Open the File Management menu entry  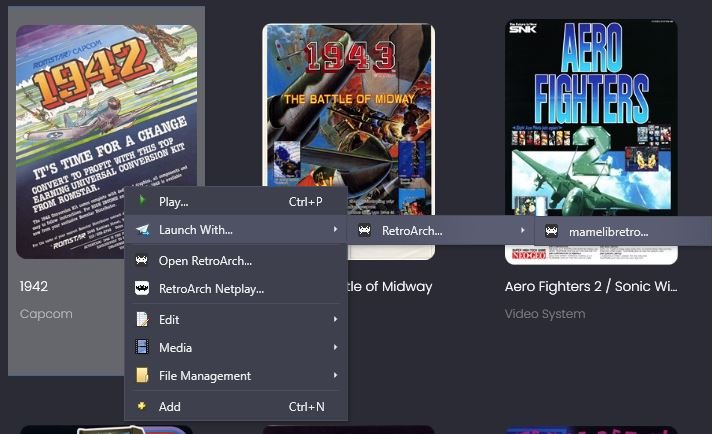236,376
